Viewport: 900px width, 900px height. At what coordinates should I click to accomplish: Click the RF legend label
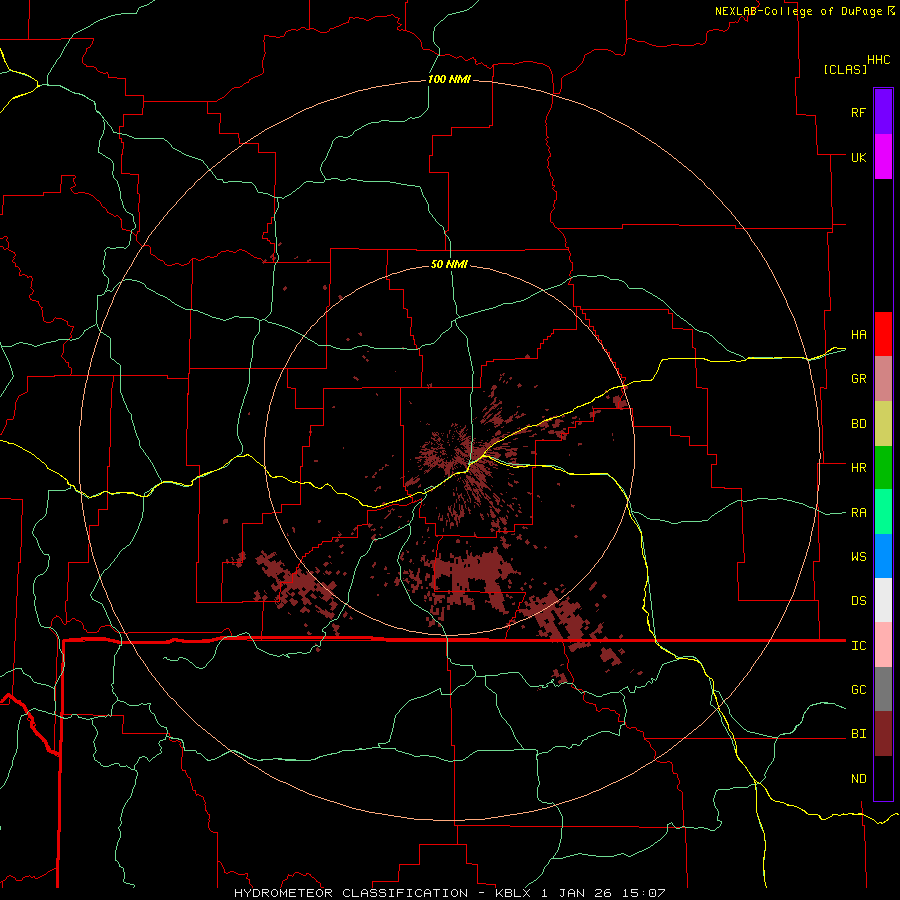pos(858,113)
